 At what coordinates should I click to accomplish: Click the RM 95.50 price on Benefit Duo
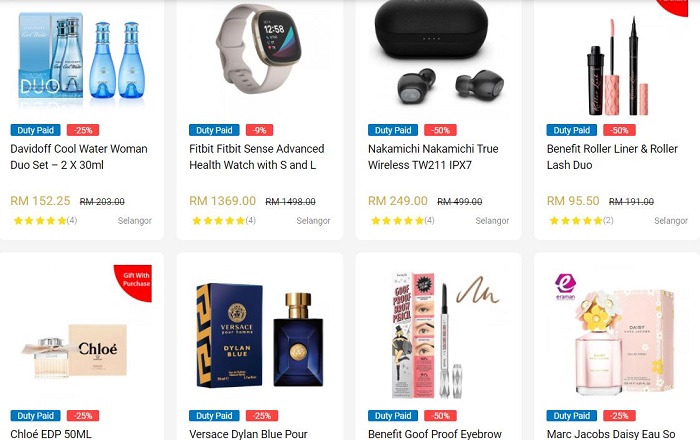[573, 201]
